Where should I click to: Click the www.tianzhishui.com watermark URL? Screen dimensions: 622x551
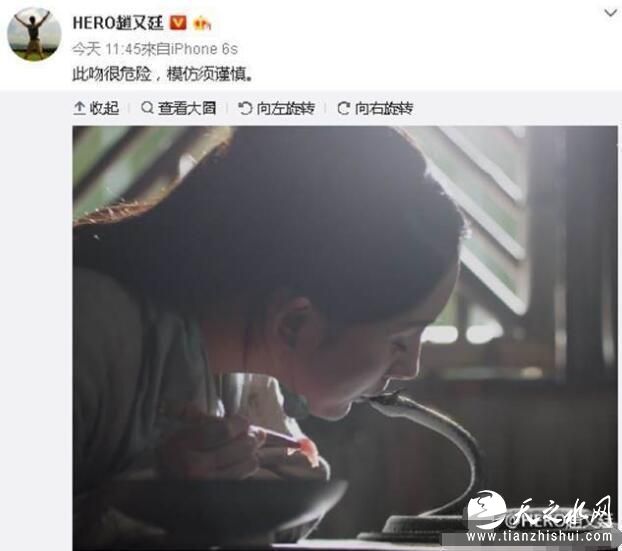(539, 537)
